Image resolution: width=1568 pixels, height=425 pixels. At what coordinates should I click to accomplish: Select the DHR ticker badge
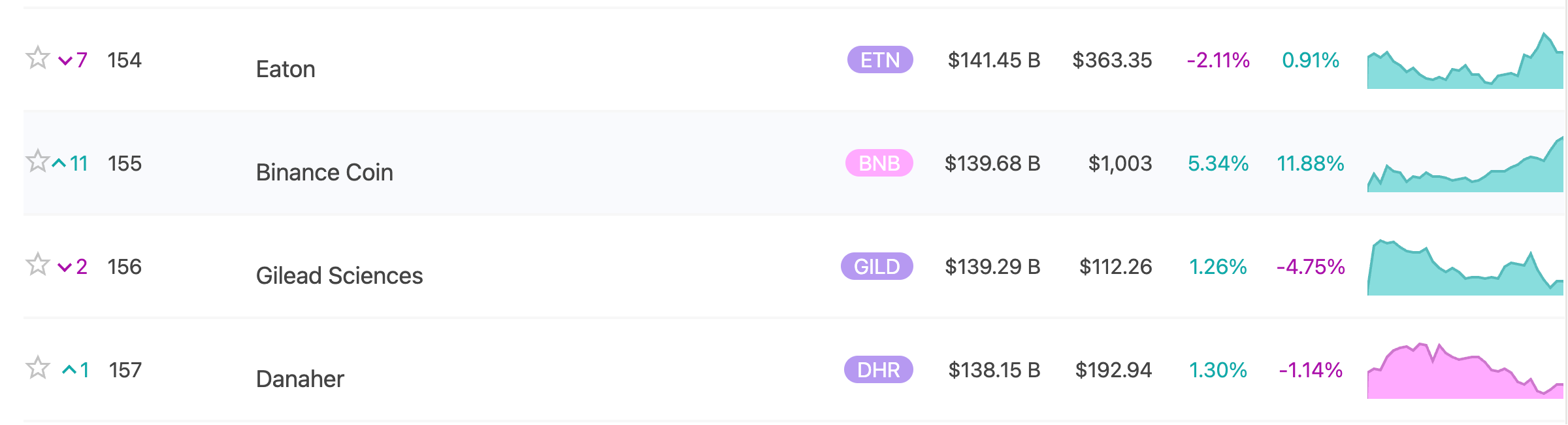(879, 369)
